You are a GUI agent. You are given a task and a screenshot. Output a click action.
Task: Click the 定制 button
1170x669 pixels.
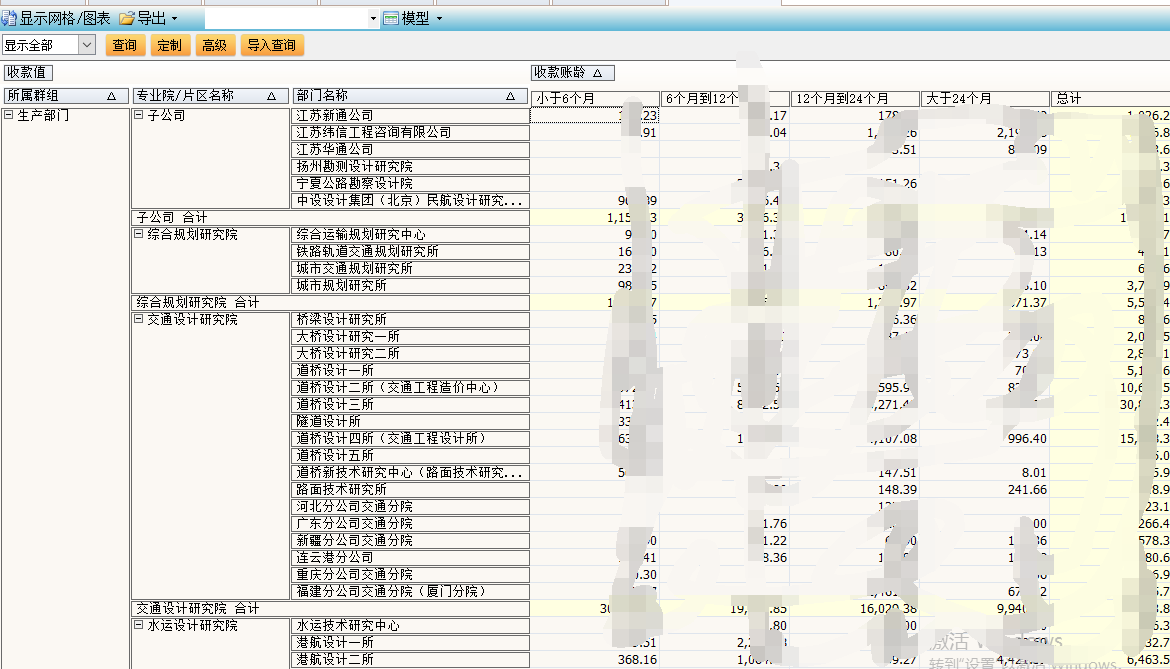(x=169, y=45)
